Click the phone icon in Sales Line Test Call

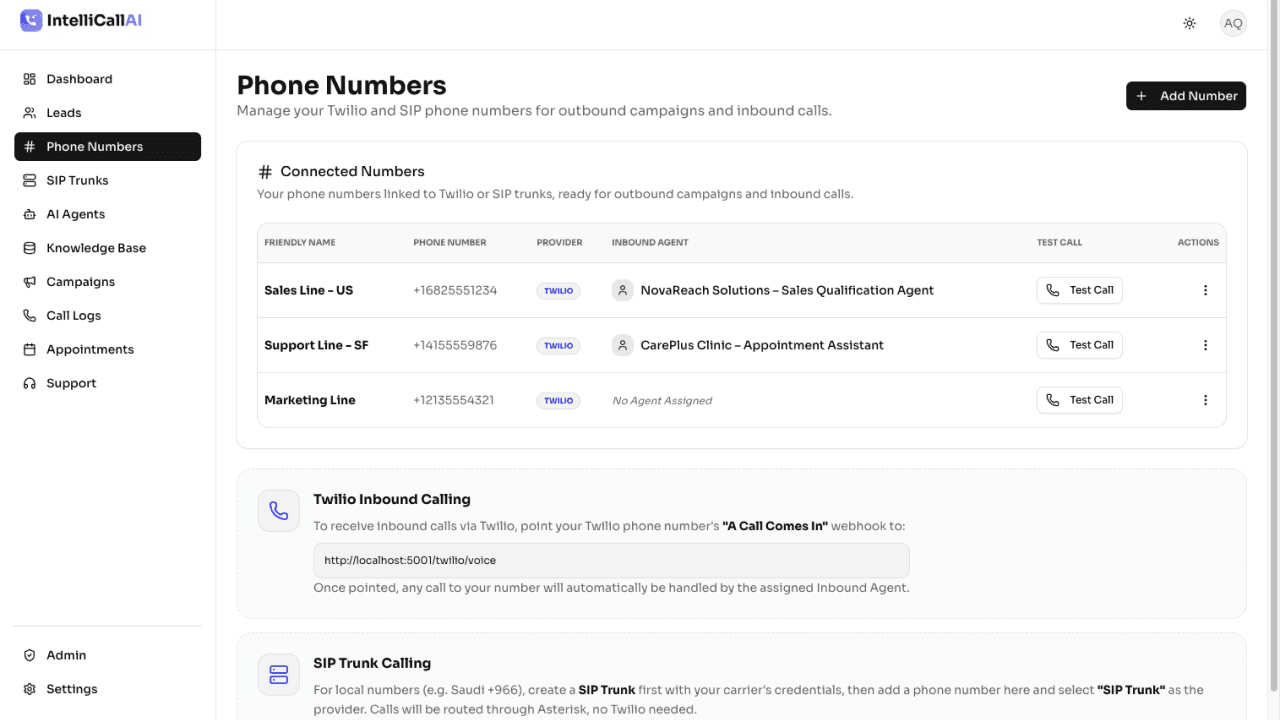coord(1052,290)
